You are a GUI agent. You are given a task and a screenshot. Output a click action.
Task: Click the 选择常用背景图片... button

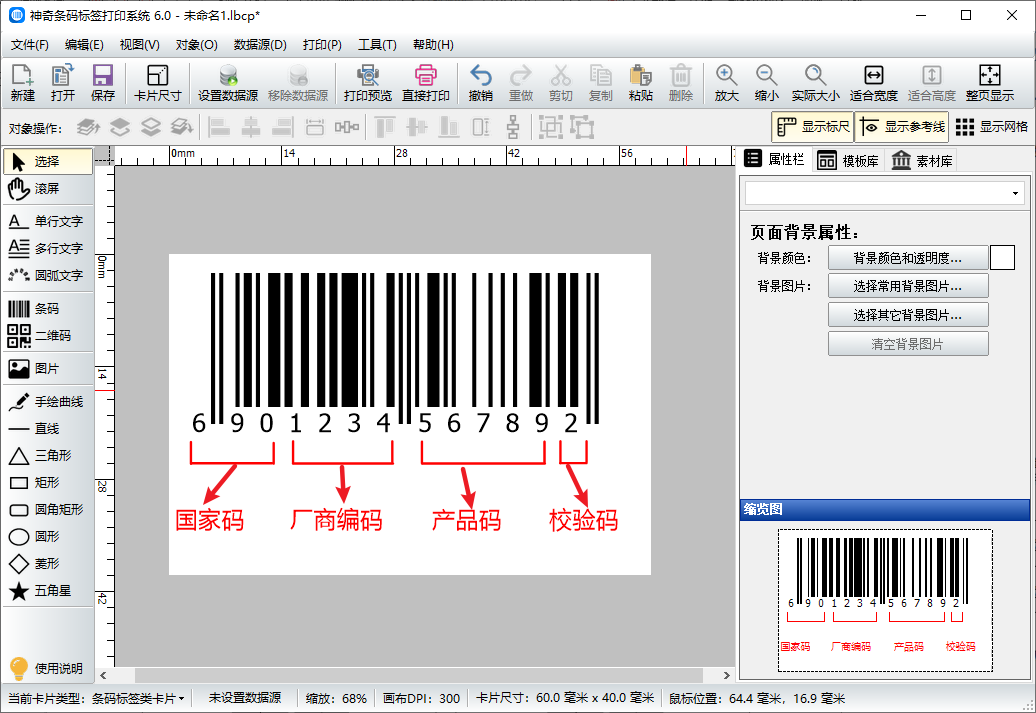tap(908, 286)
